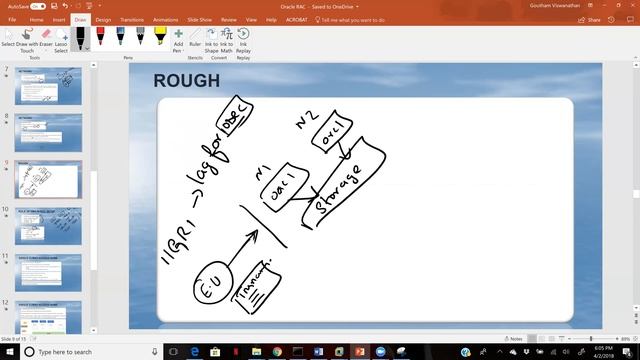Open Word from the taskbar

click(319, 351)
